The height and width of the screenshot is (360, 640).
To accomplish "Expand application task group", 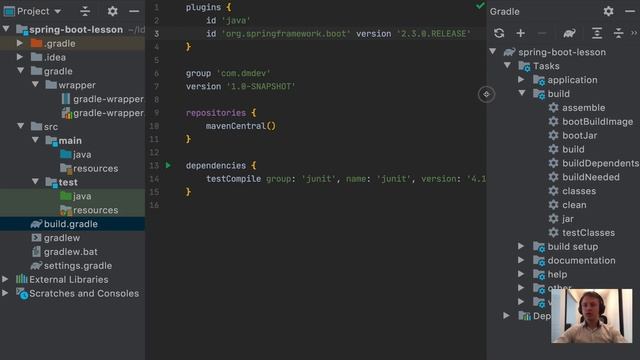I will 521,80.
